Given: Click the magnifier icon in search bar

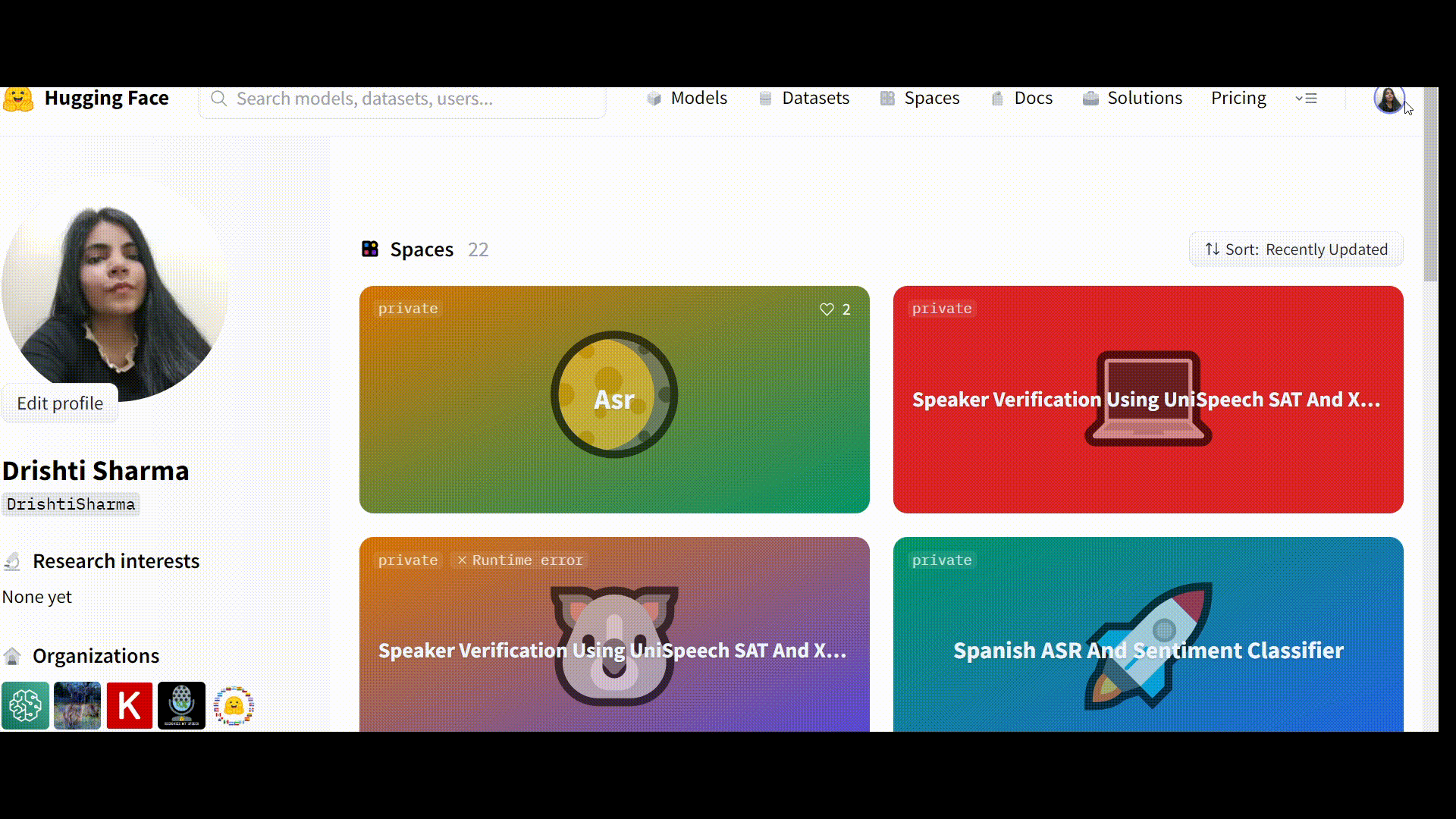Looking at the screenshot, I should click(218, 99).
